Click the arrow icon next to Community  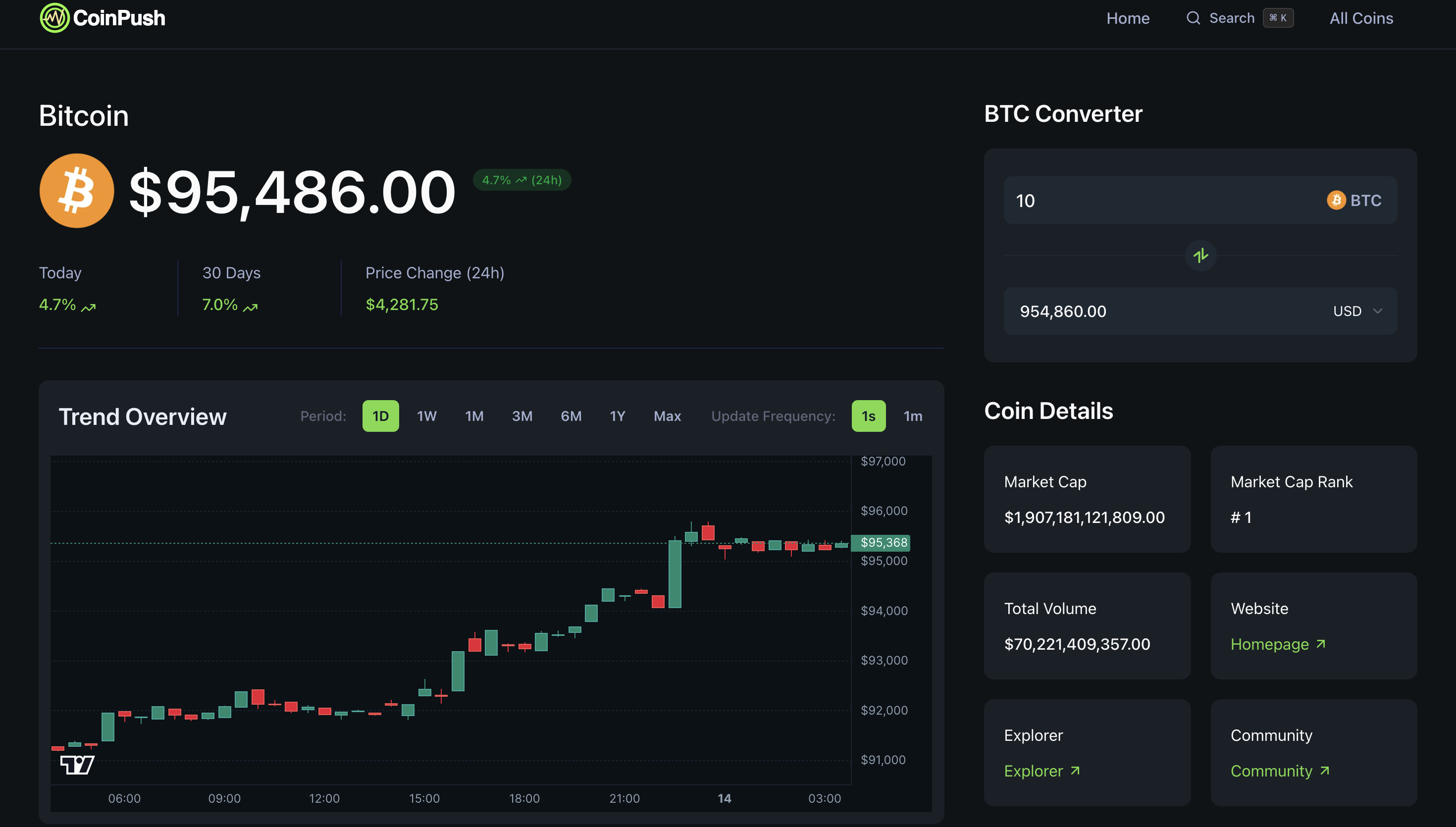coord(1325,771)
